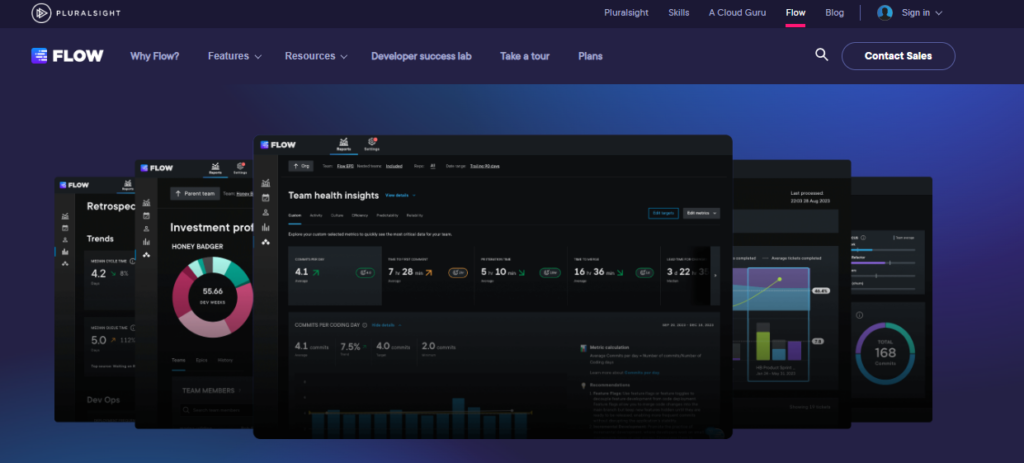Expand View details next to Team health insights

(400, 195)
